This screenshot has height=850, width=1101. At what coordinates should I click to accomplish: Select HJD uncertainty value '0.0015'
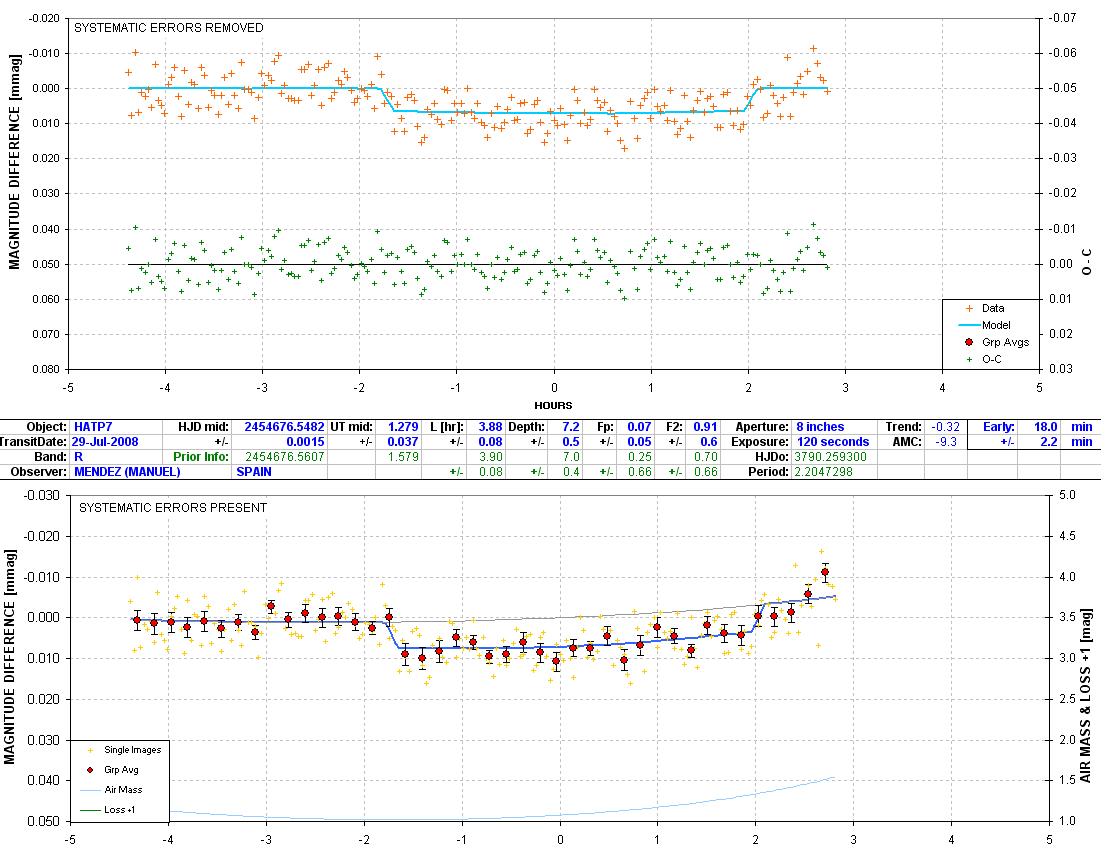(305, 441)
